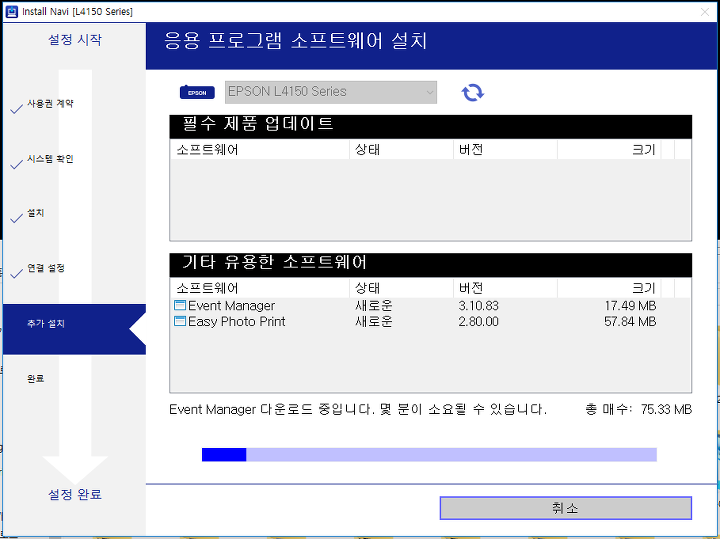Click the 설정 시작 heading in sidebar
The width and height of the screenshot is (720, 539).
(x=75, y=39)
